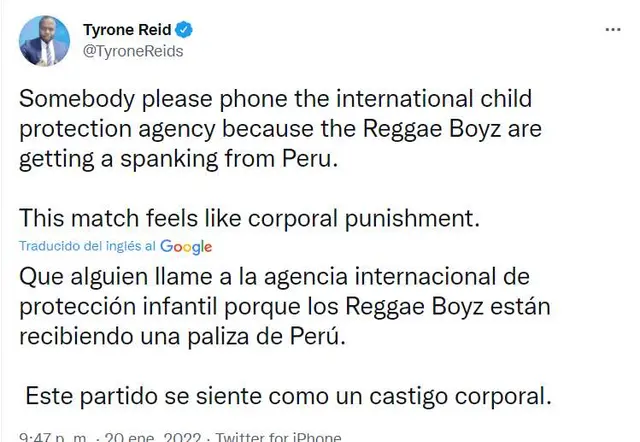This screenshot has width=640, height=442.
Task: Click the Google logo in translation label
Action: pyautogui.click(x=186, y=246)
